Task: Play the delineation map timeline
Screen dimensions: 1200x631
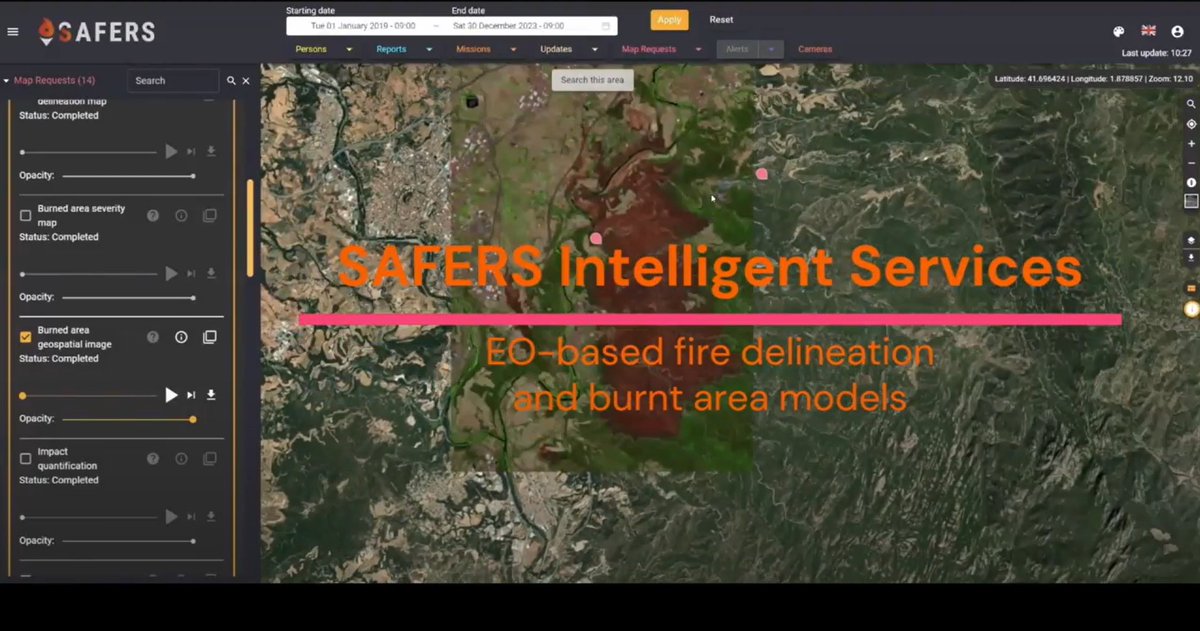Action: click(x=171, y=151)
